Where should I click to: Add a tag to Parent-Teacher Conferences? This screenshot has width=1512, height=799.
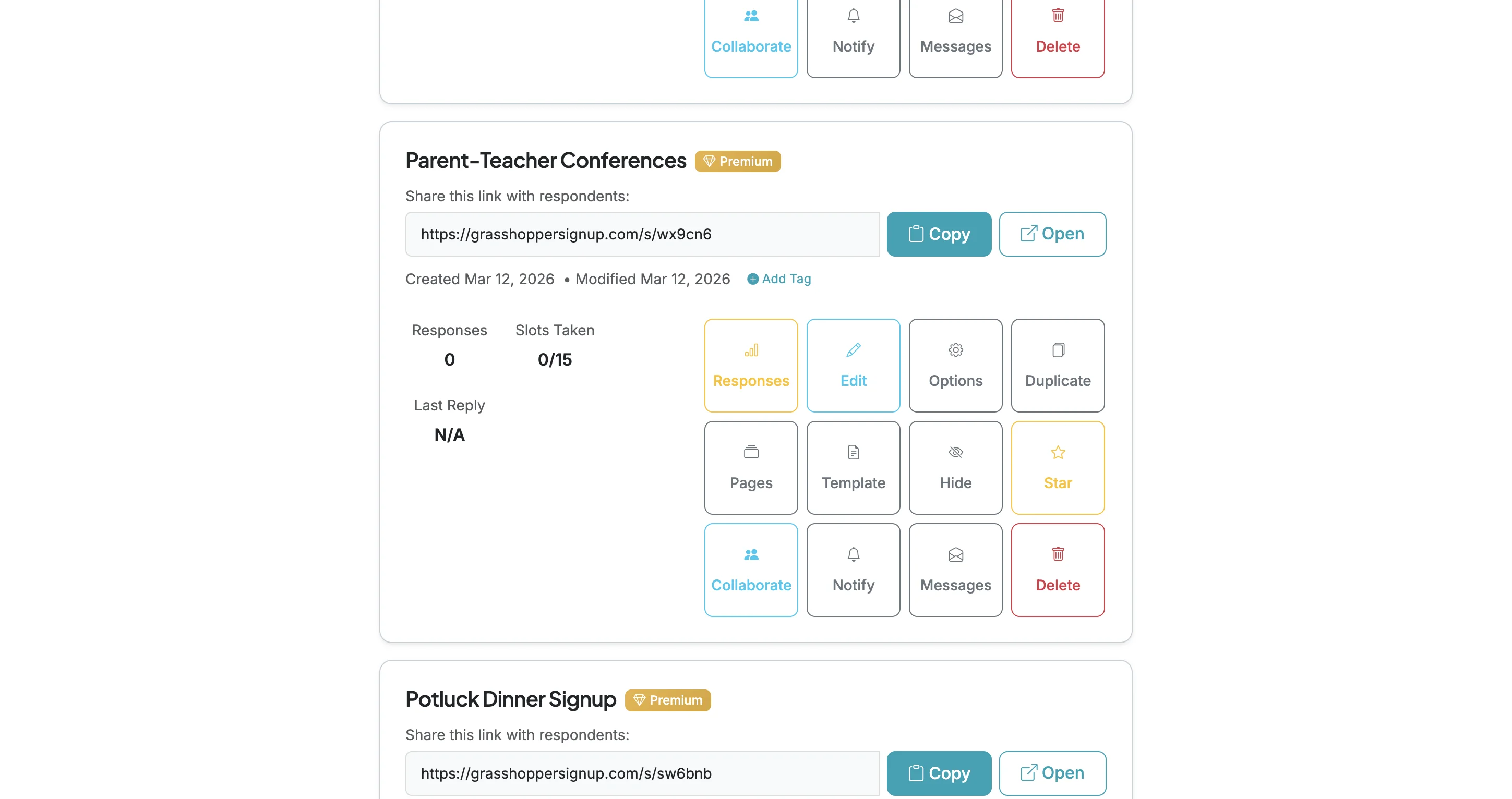pos(779,279)
